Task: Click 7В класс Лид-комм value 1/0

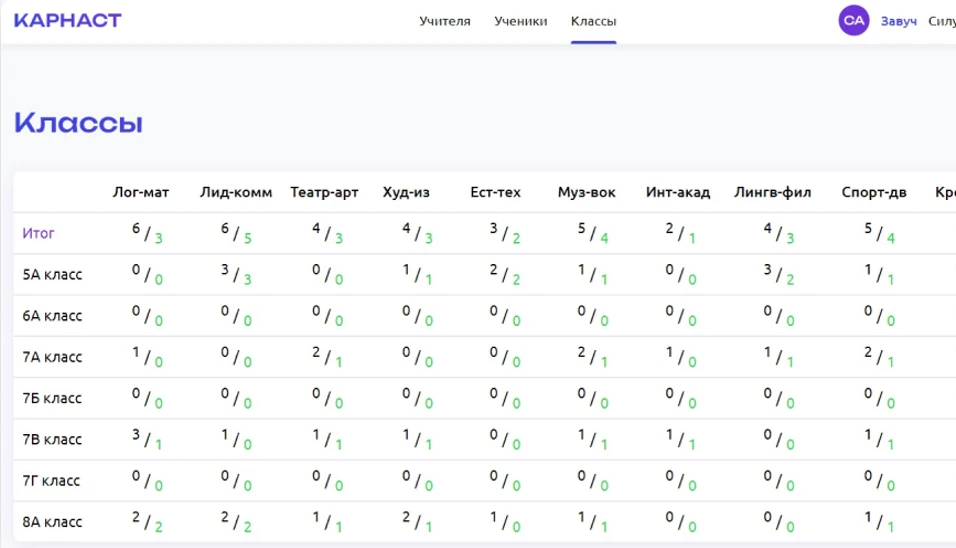Action: (x=236, y=439)
